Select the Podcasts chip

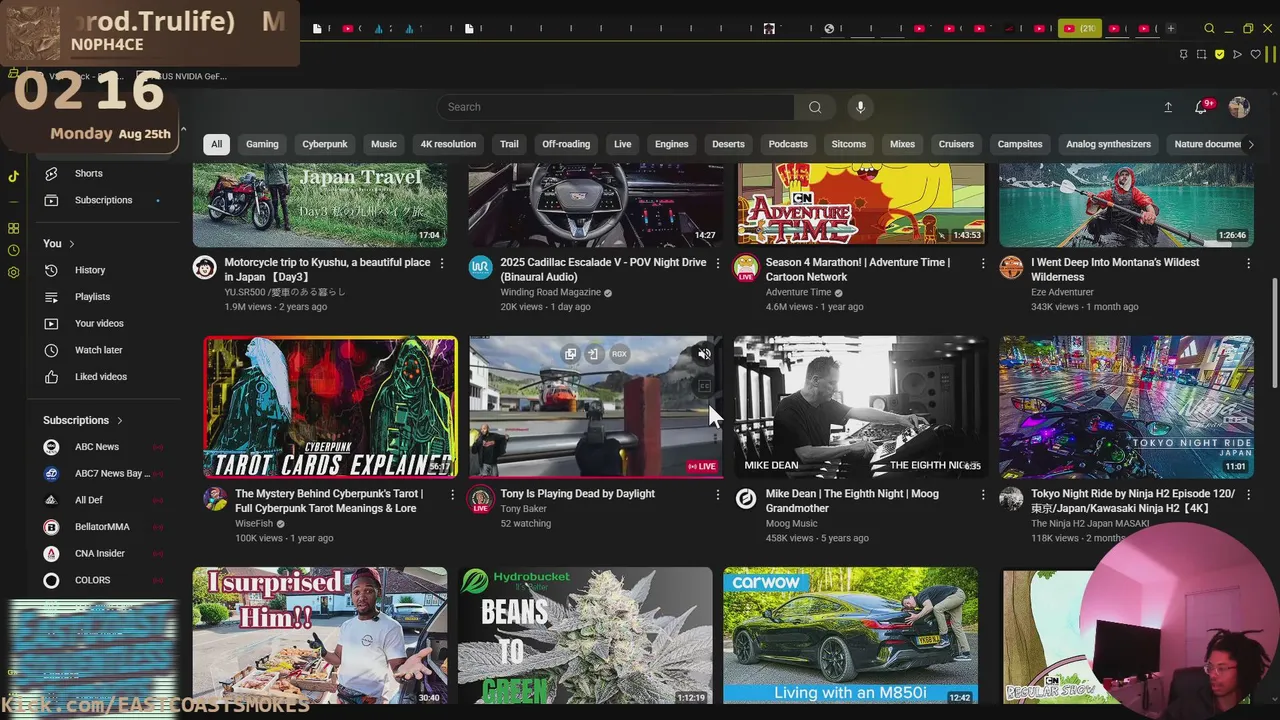[x=788, y=144]
